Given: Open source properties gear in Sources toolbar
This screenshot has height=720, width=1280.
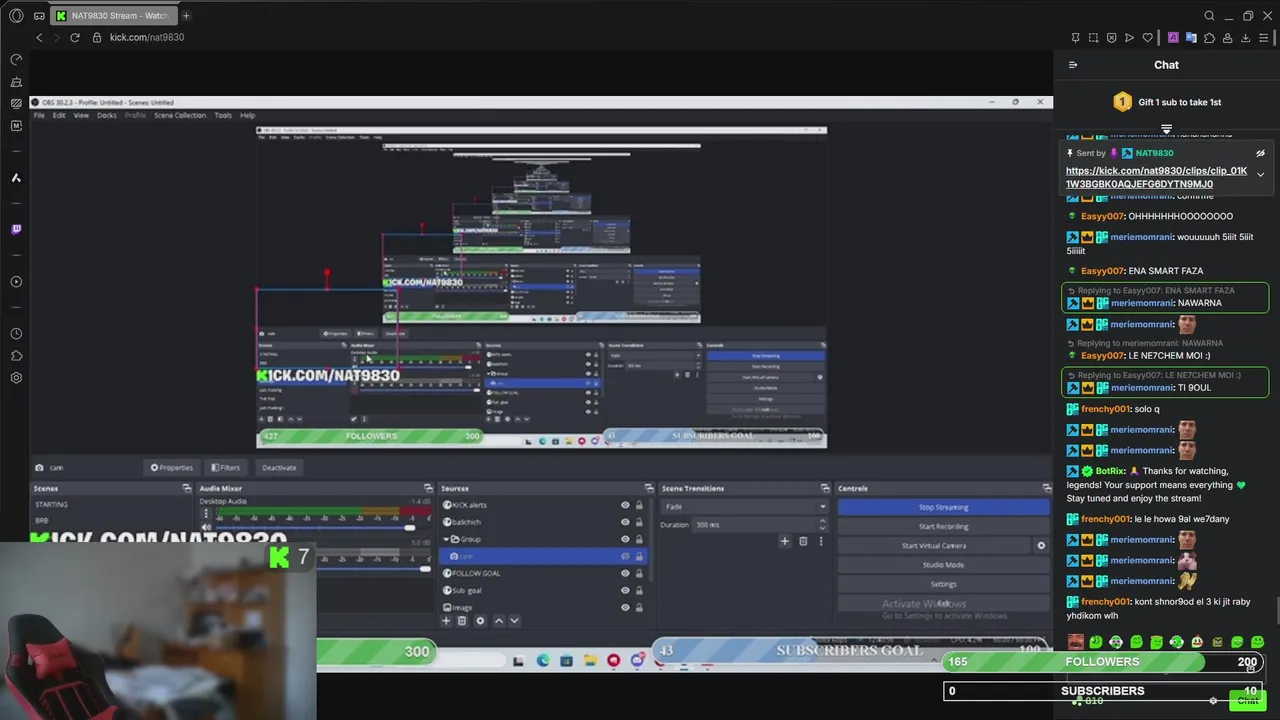Looking at the screenshot, I should [x=480, y=621].
